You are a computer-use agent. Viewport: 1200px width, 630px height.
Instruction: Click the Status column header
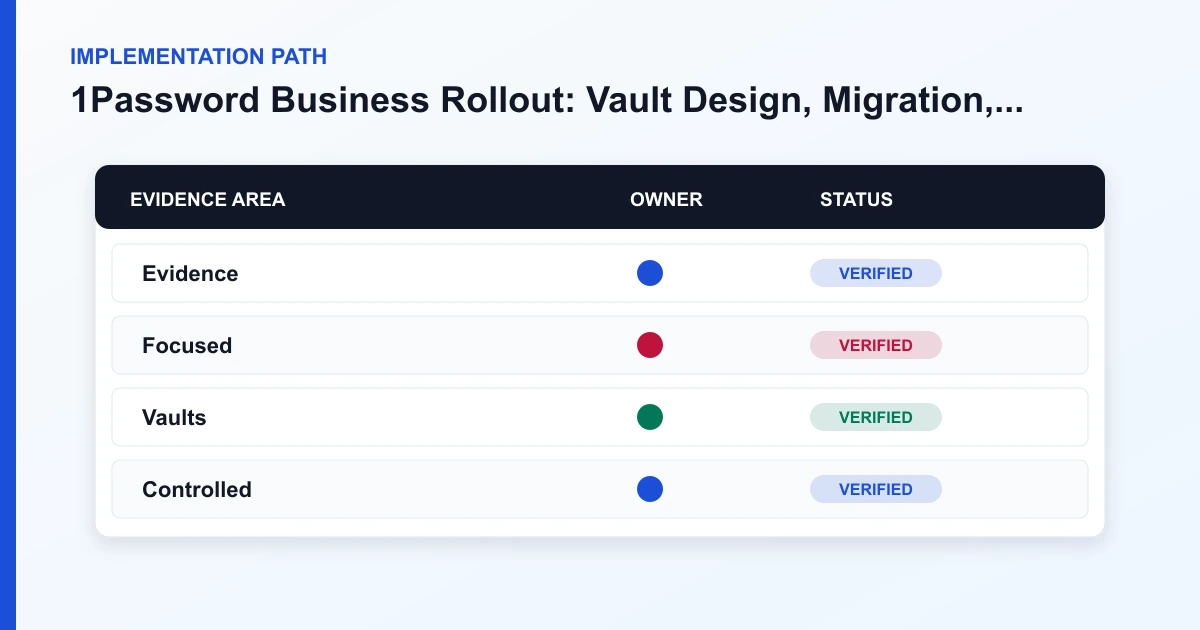856,199
